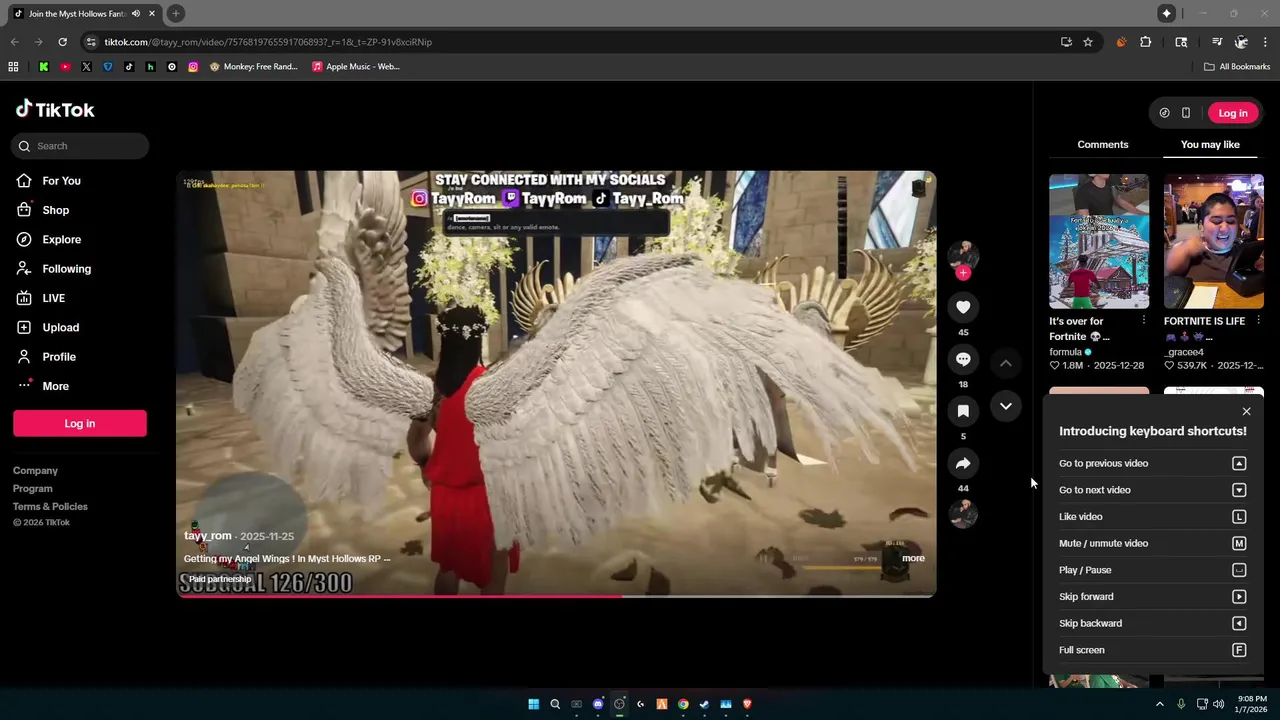1280x720 pixels.
Task: Open the YouTube bookmark icon
Action: (65, 67)
